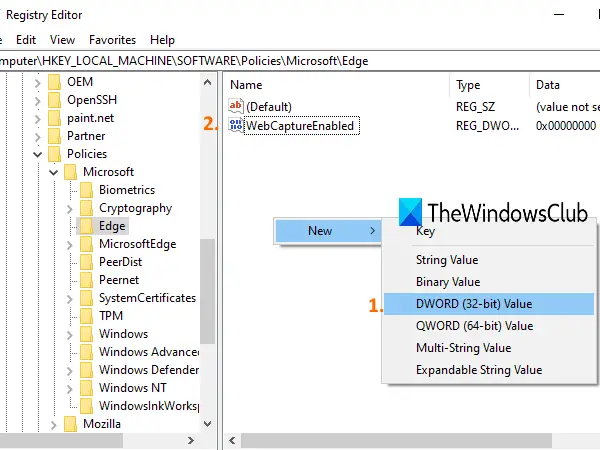Collapse the Microsoft key
The width and height of the screenshot is (600, 450).
[x=54, y=173]
